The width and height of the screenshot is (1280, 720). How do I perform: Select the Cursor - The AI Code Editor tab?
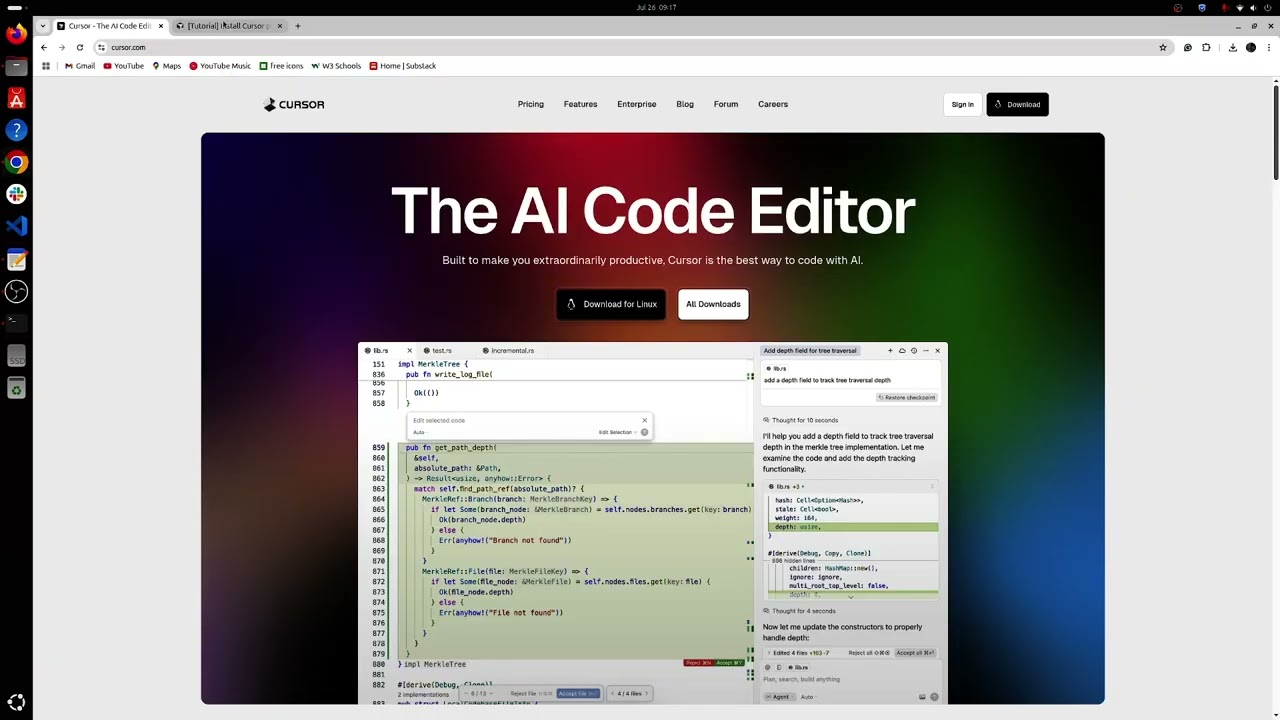tap(108, 26)
